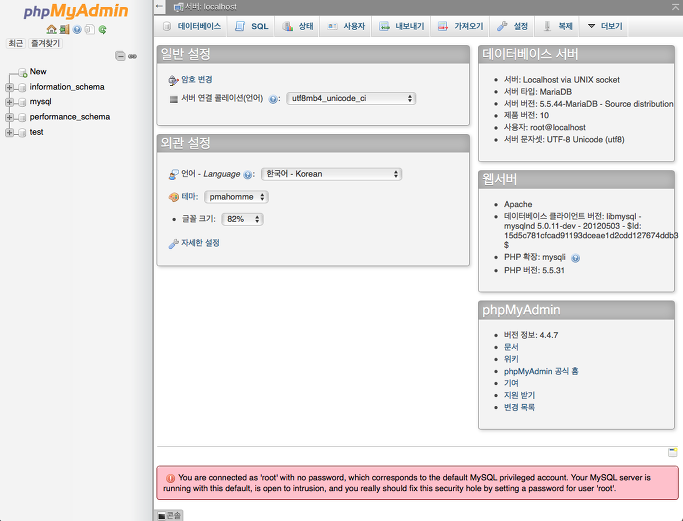Viewport: 683px width, 521px height.
Task: Open navigation panel settings page icon
Action: click(89, 30)
